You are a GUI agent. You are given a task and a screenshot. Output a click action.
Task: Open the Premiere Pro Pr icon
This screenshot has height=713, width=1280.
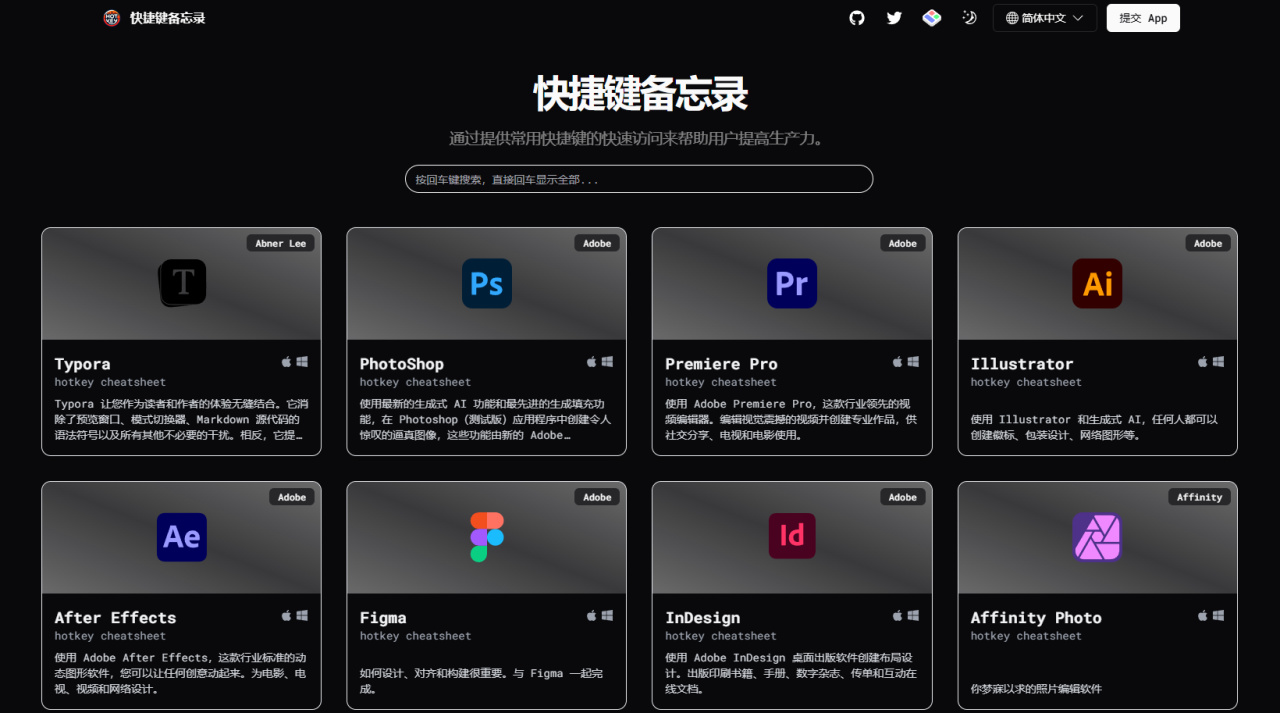pos(792,283)
